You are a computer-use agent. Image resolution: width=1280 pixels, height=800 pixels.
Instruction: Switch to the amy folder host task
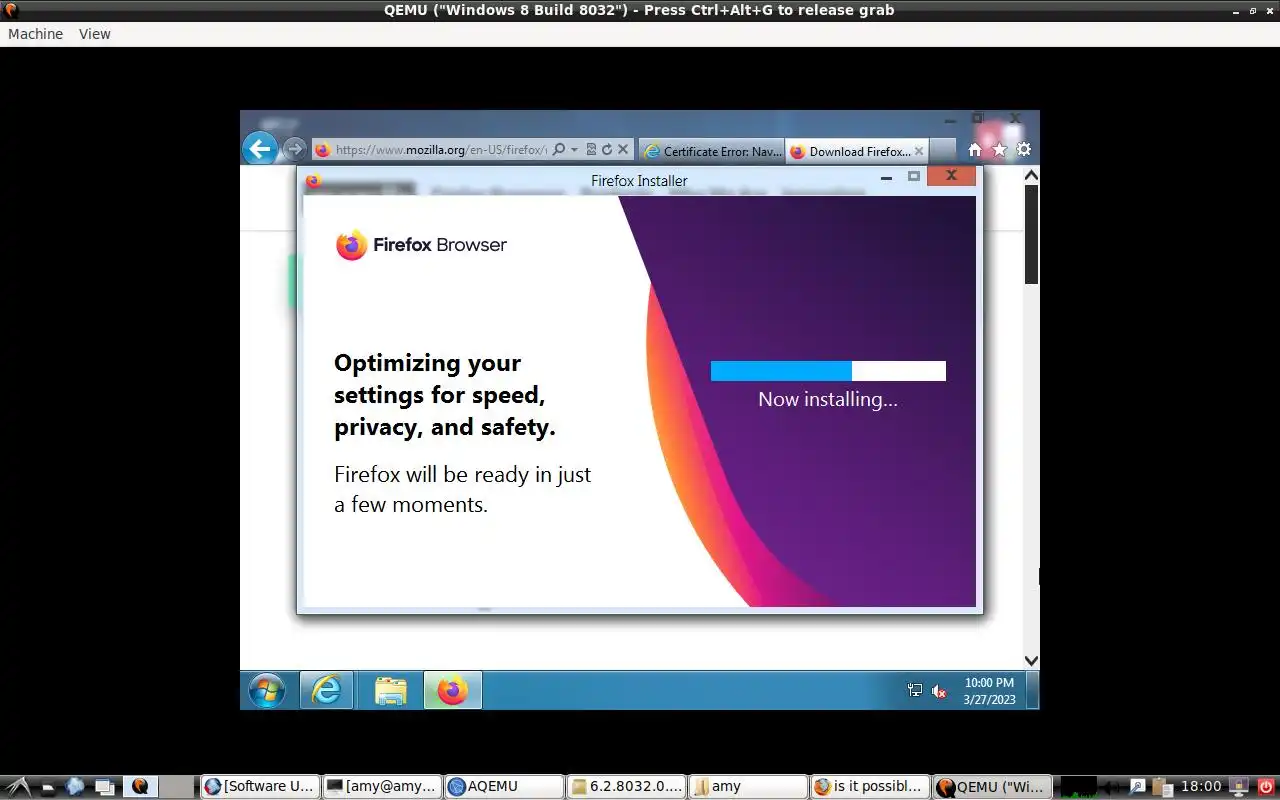pos(747,787)
